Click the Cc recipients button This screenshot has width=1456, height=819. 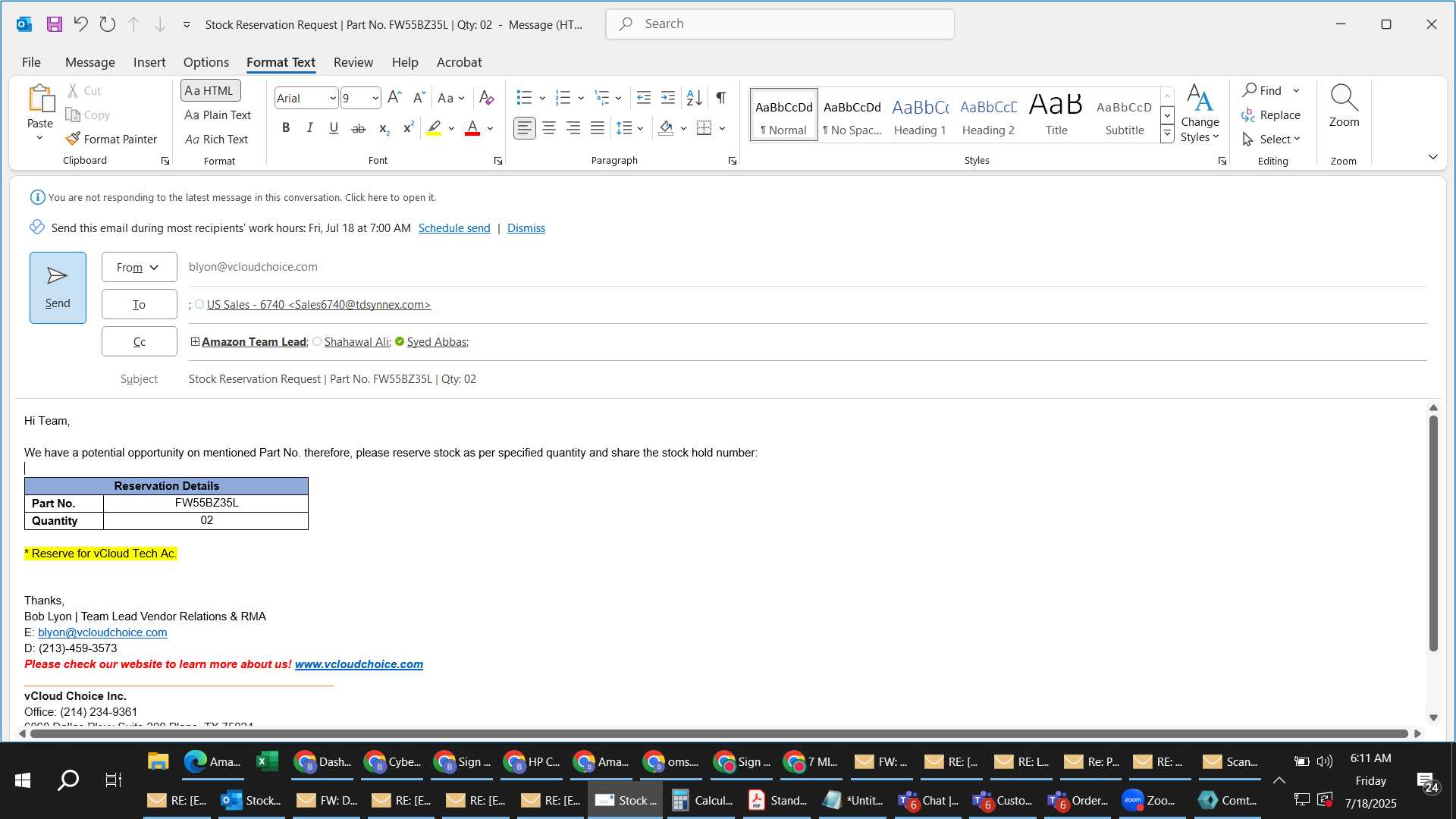click(139, 341)
